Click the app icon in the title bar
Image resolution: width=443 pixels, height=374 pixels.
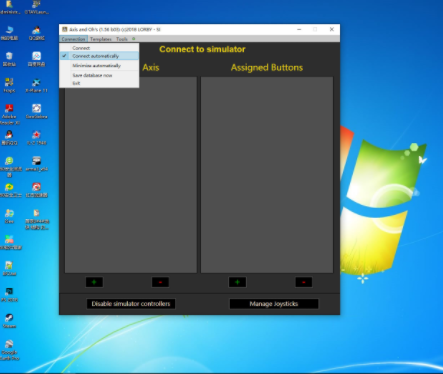pos(65,29)
